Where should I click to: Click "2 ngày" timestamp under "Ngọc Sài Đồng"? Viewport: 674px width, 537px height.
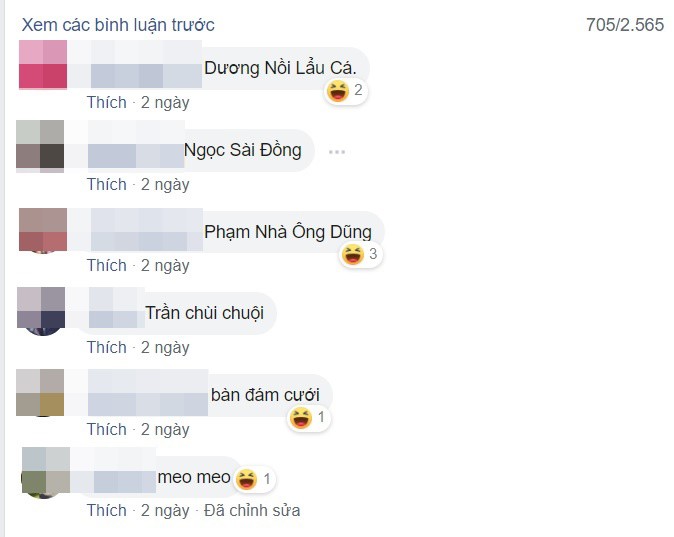pyautogui.click(x=165, y=184)
